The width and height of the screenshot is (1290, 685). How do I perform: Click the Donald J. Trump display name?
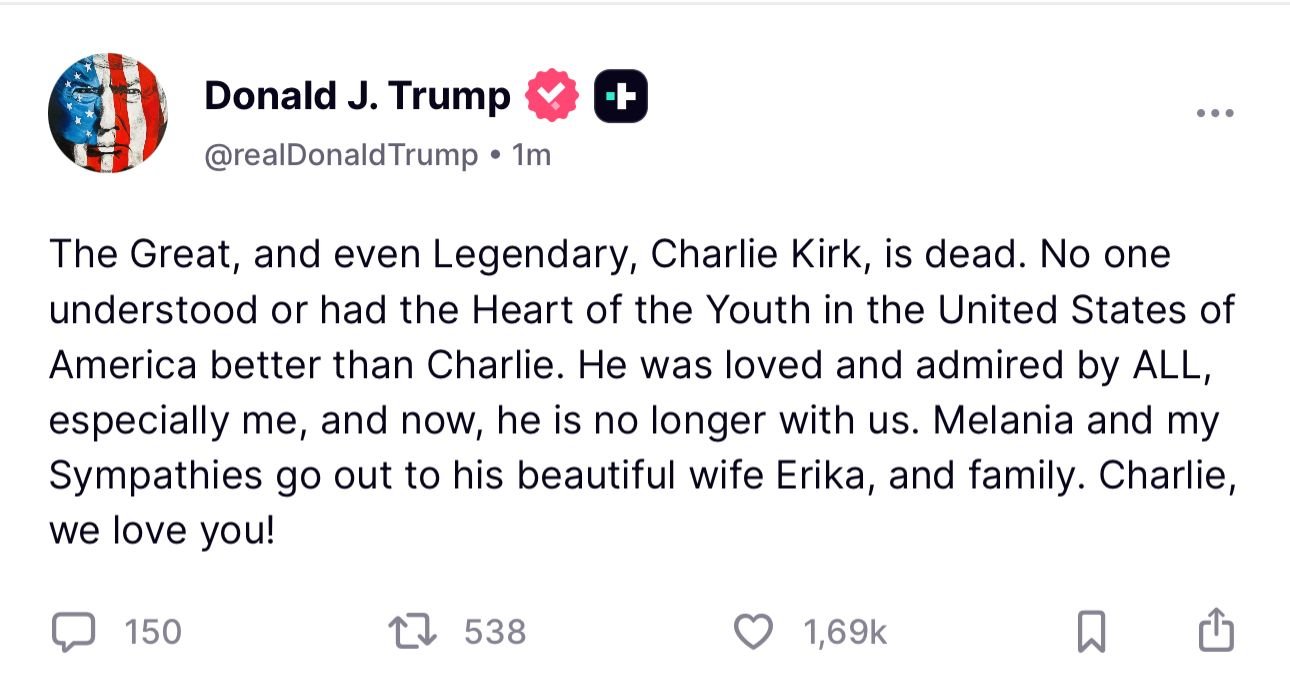[357, 96]
